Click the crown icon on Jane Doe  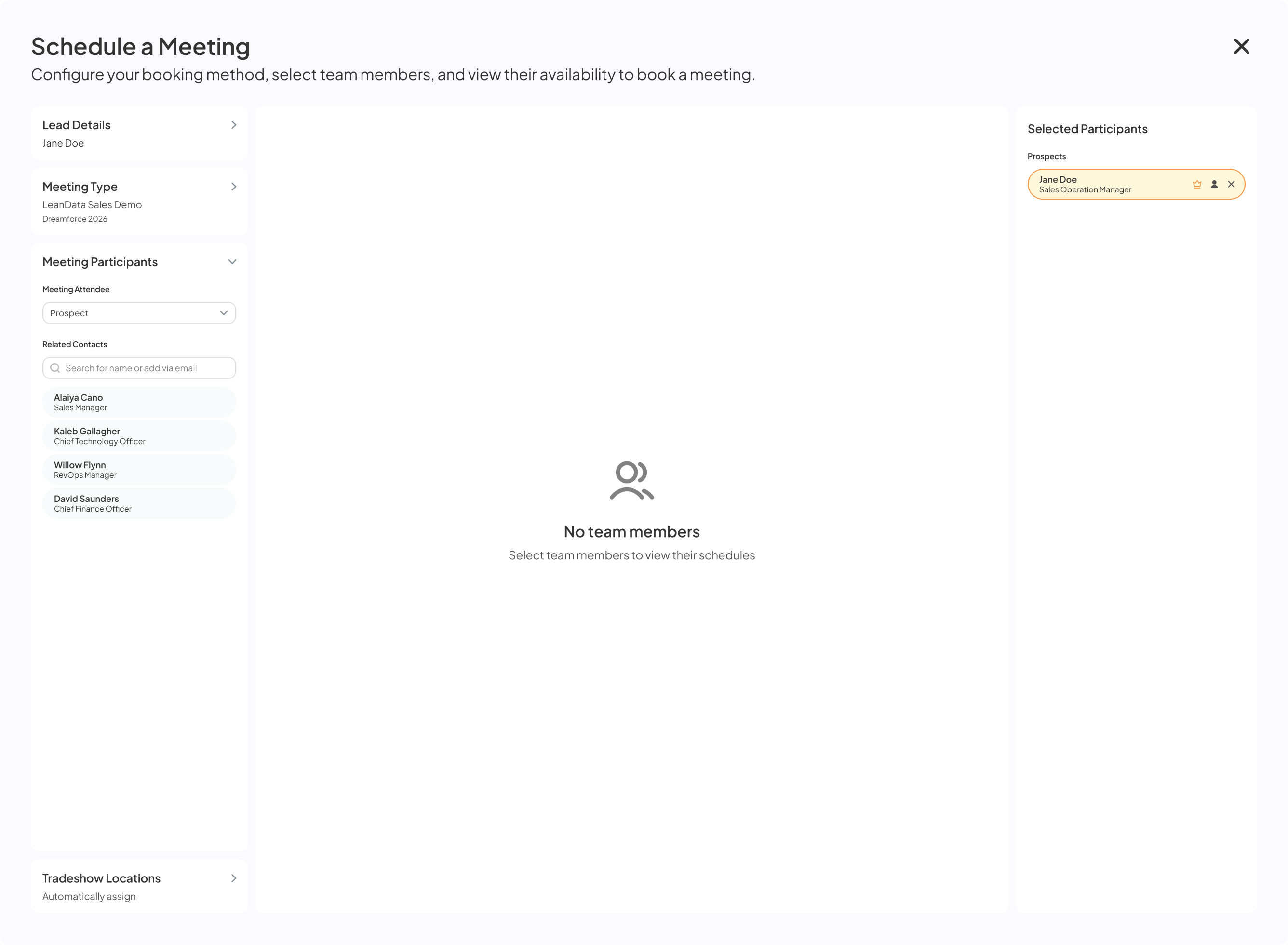1196,184
